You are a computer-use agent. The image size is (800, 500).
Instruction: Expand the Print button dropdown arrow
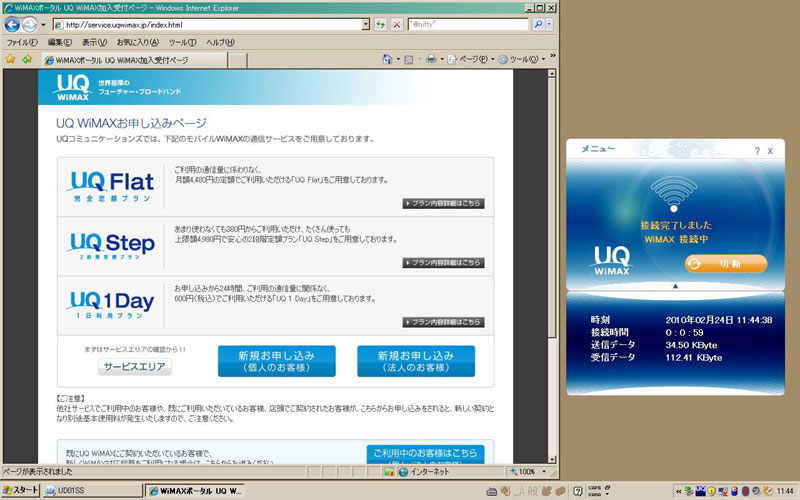coord(441,60)
